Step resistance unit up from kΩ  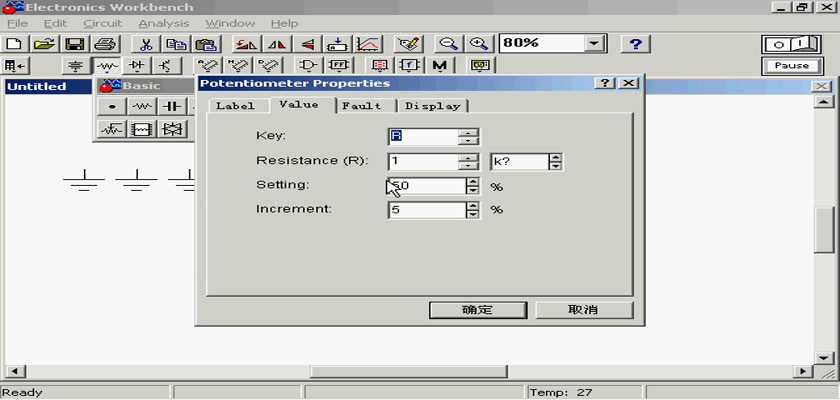point(556,158)
